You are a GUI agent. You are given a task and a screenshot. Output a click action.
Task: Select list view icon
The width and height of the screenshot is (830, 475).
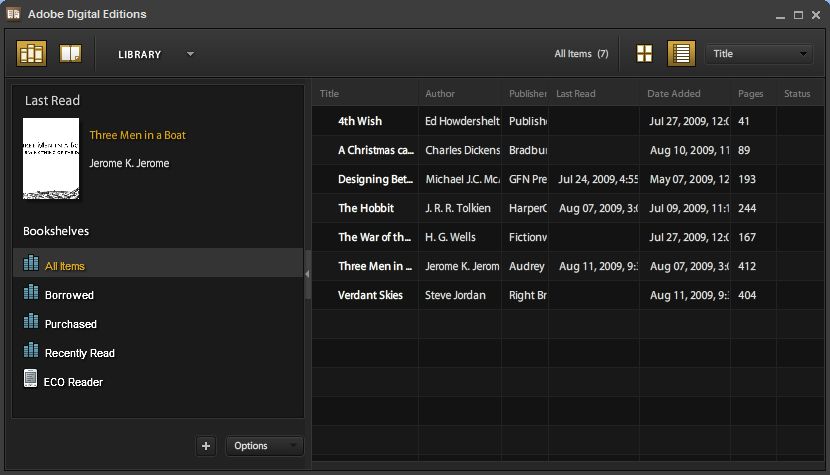point(681,53)
